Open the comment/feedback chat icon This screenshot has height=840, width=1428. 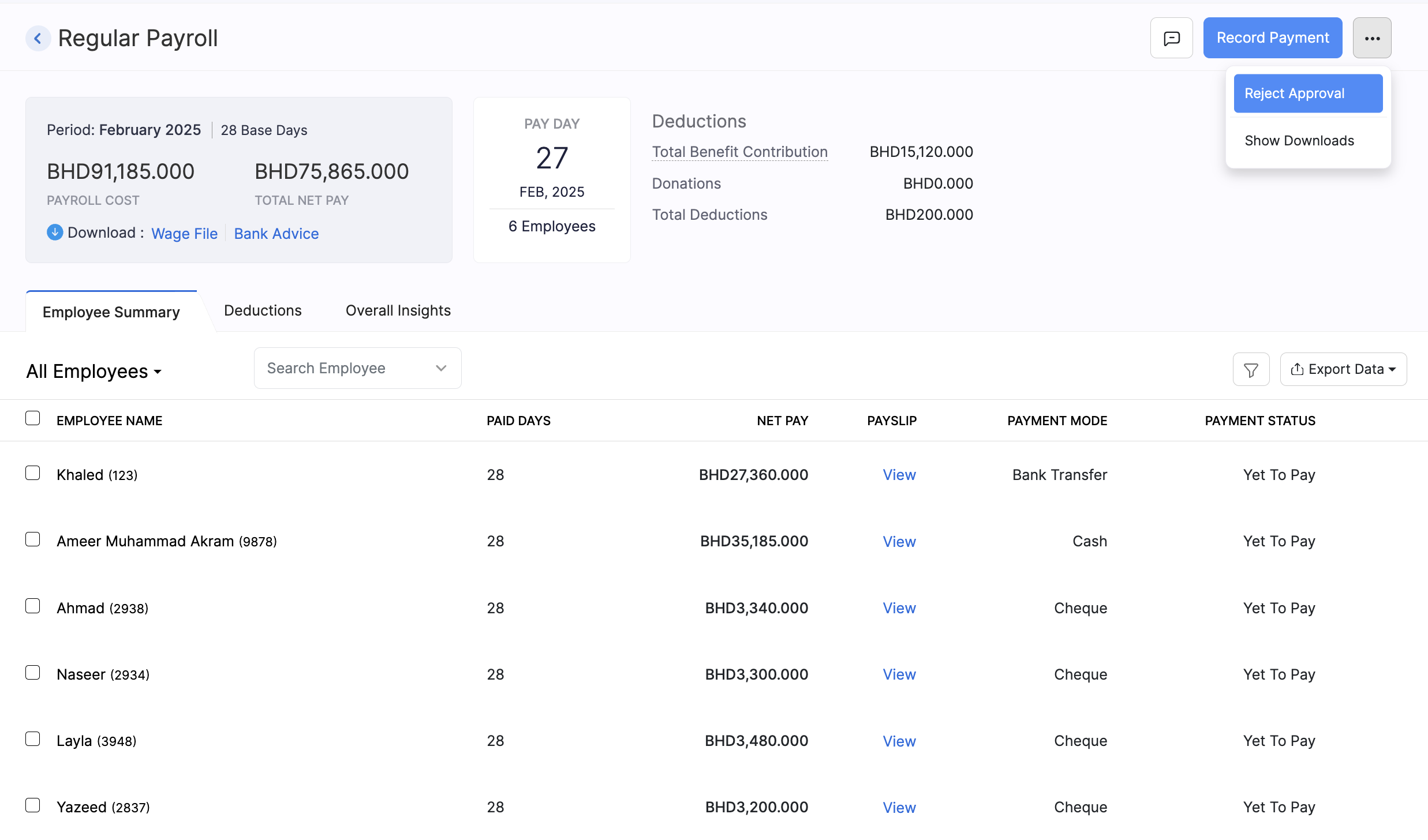(1171, 37)
